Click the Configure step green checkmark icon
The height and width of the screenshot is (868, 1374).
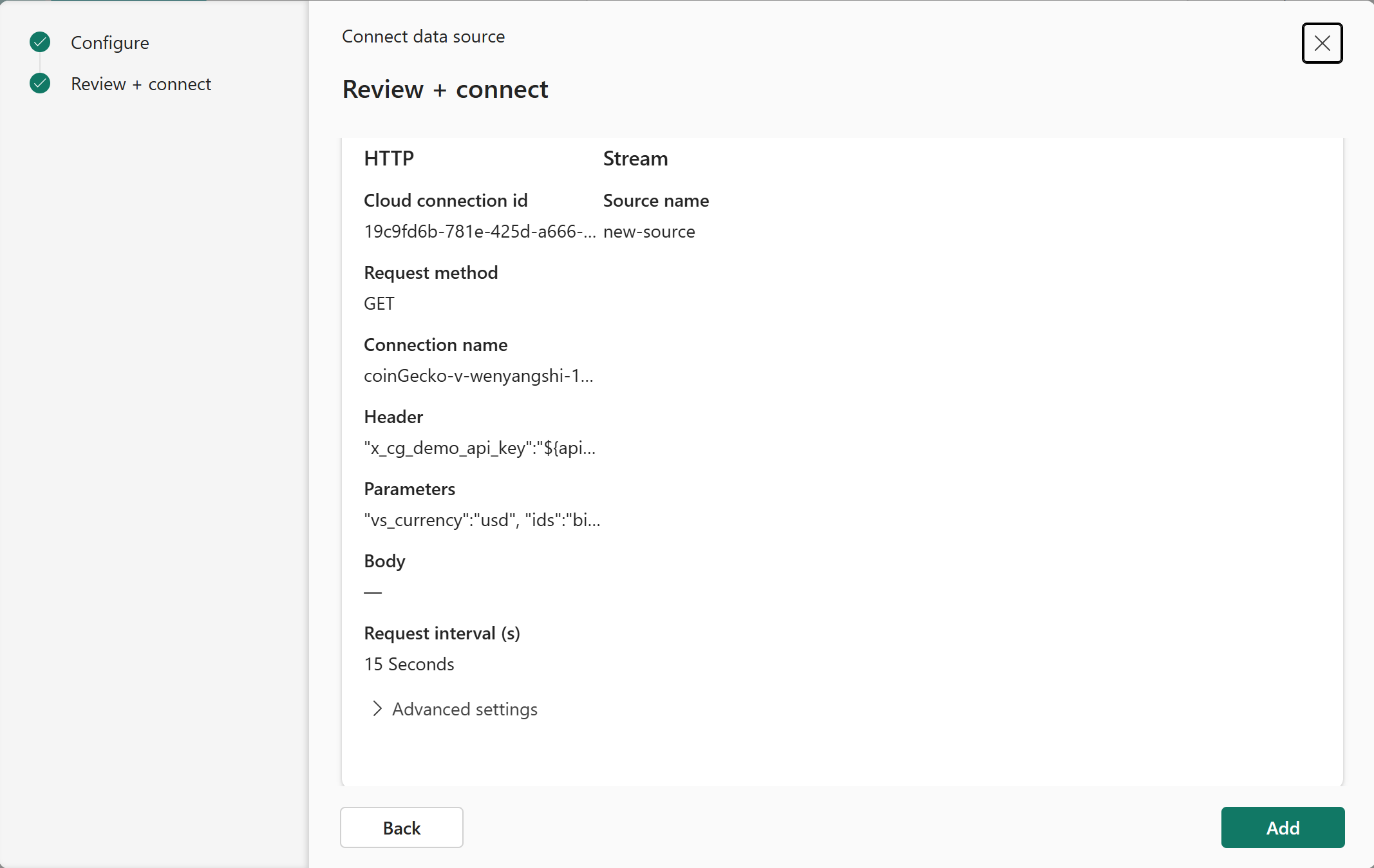(40, 42)
